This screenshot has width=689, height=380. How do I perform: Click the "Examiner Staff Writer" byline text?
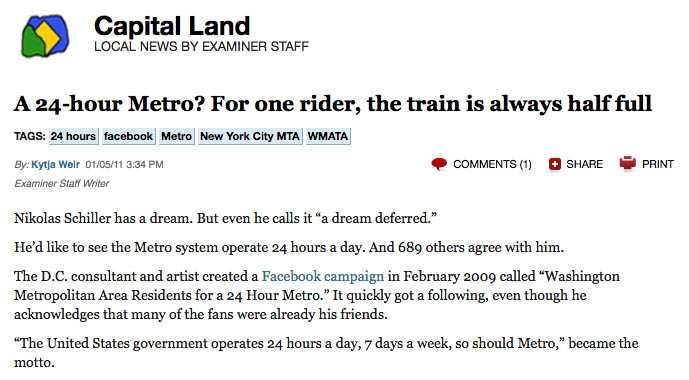pyautogui.click(x=62, y=184)
